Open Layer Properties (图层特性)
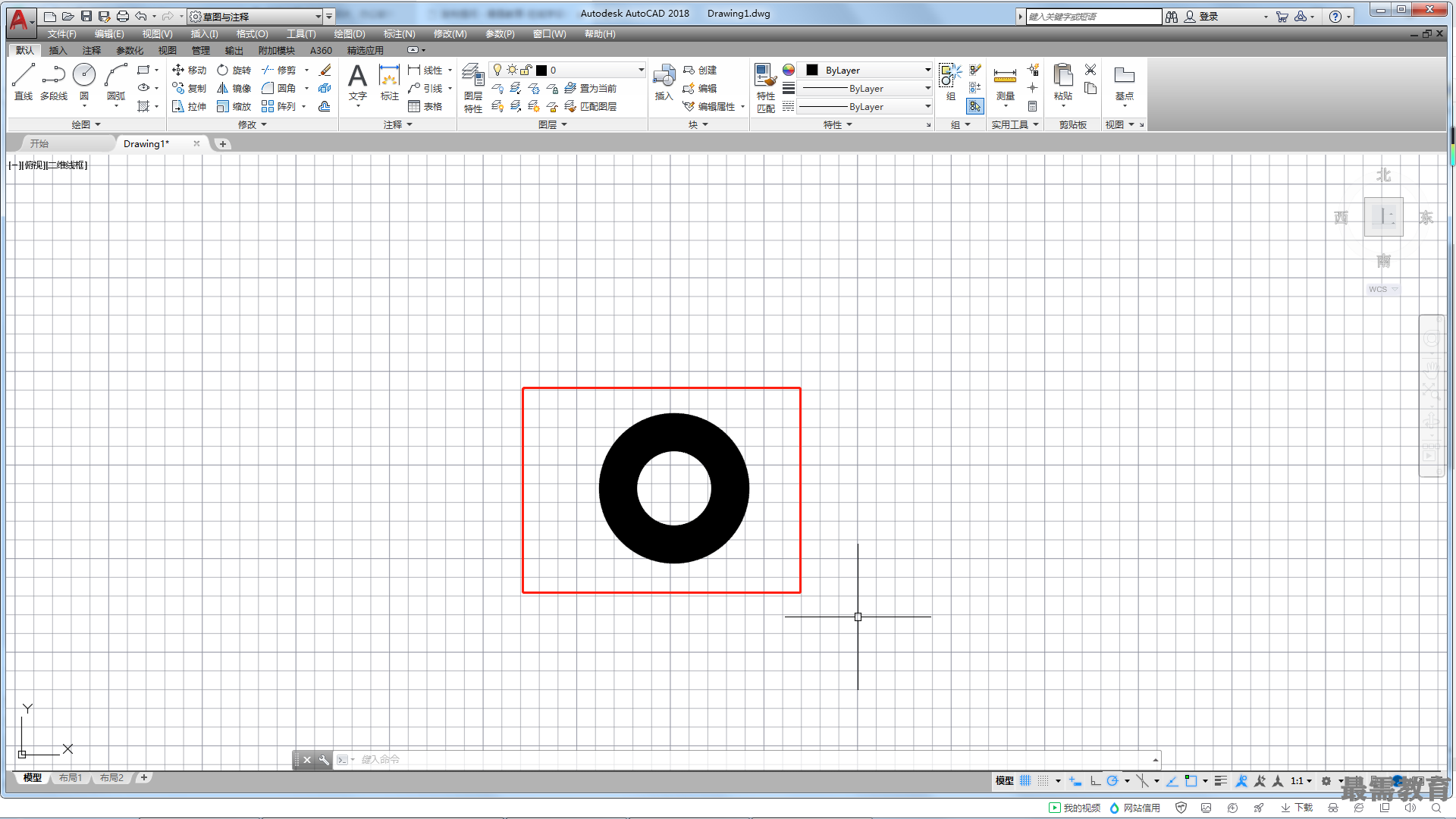Viewport: 1456px width, 819px height. 473,88
